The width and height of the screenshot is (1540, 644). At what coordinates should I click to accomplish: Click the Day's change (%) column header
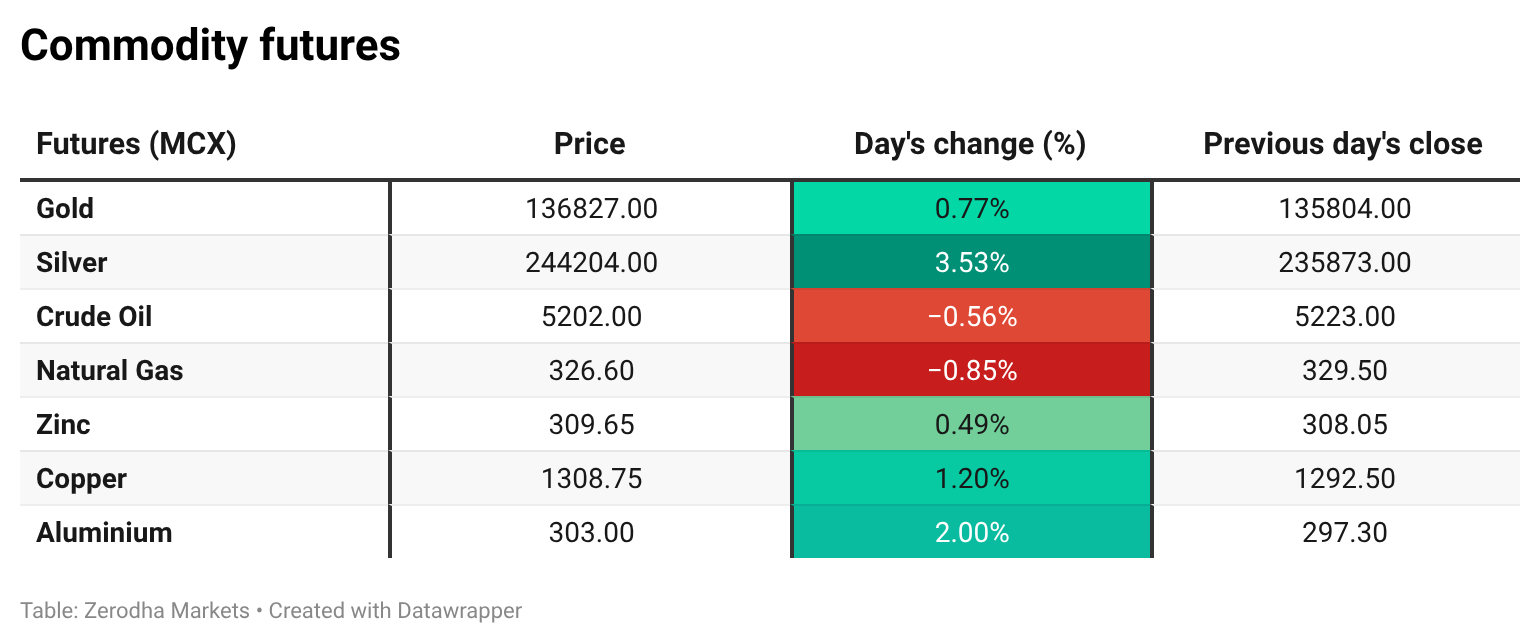pos(970,144)
